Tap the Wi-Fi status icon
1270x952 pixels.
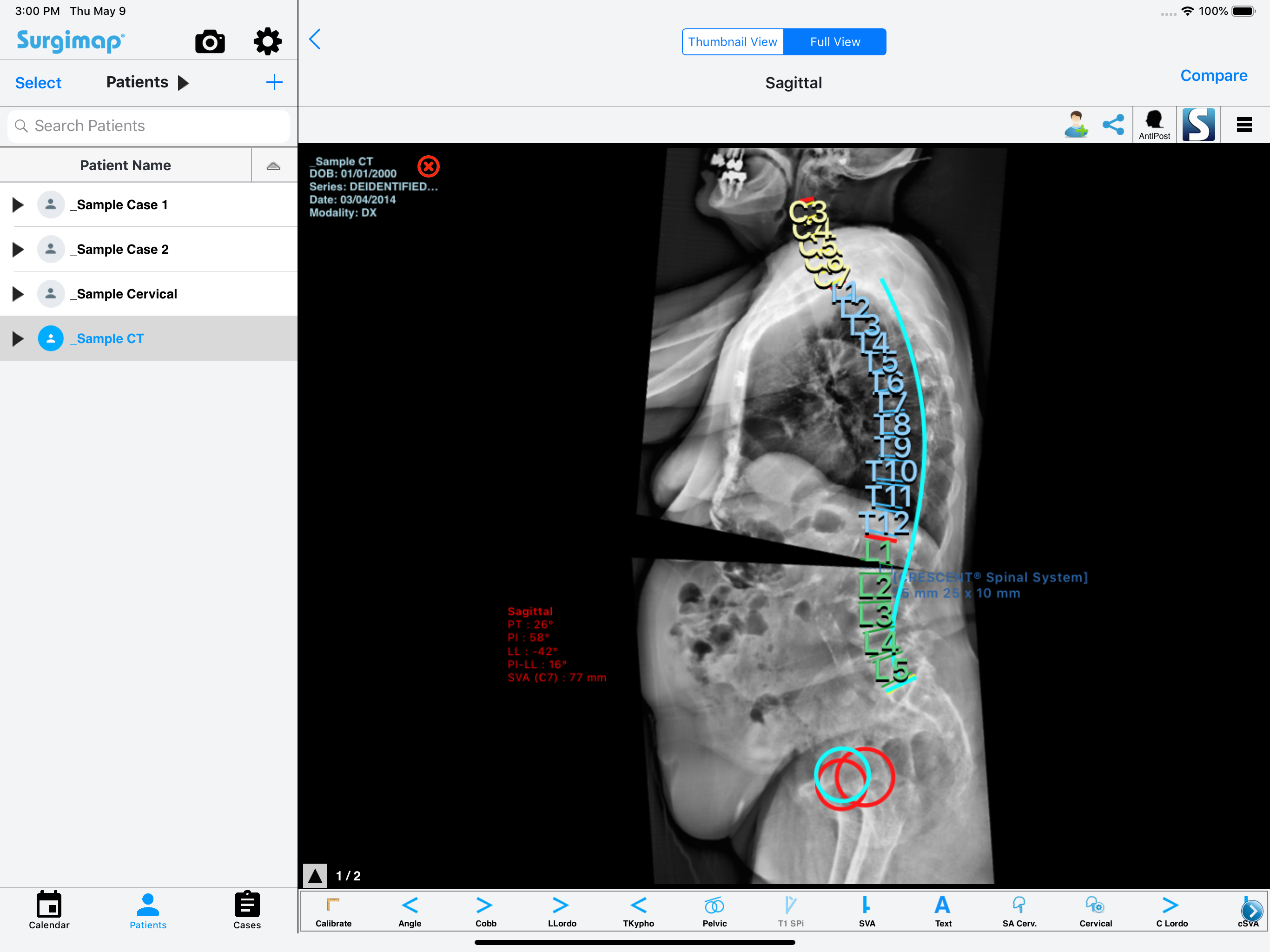(x=1187, y=11)
